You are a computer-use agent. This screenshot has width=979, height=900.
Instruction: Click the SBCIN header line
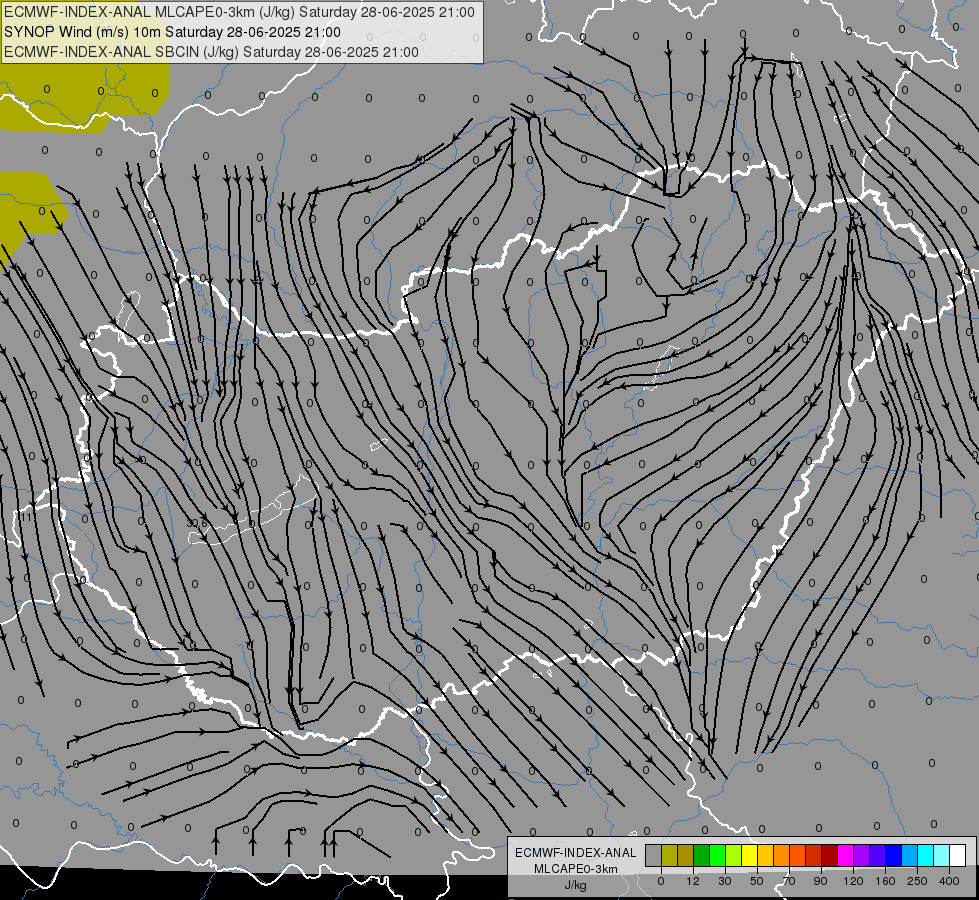tap(211, 52)
